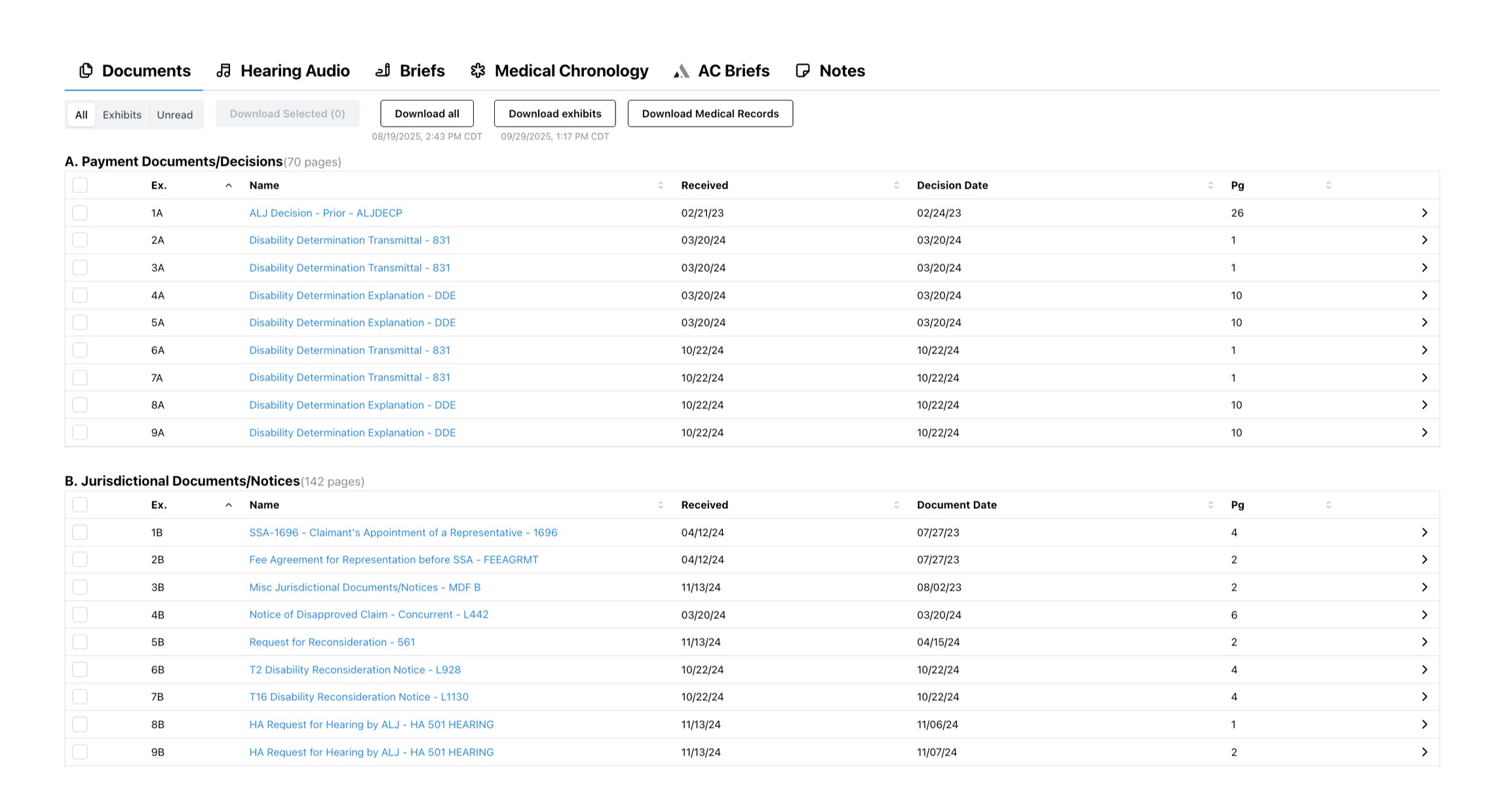Click the Medical Chronology icon
This screenshot has height=801, width=1512.
[478, 71]
